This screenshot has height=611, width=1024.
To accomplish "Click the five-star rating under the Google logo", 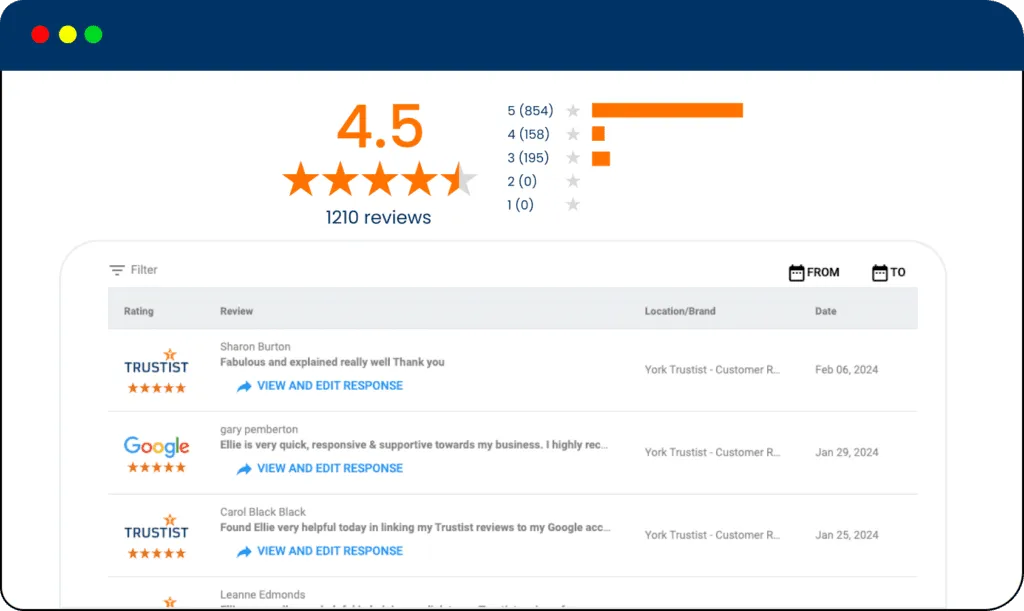I will tap(157, 467).
